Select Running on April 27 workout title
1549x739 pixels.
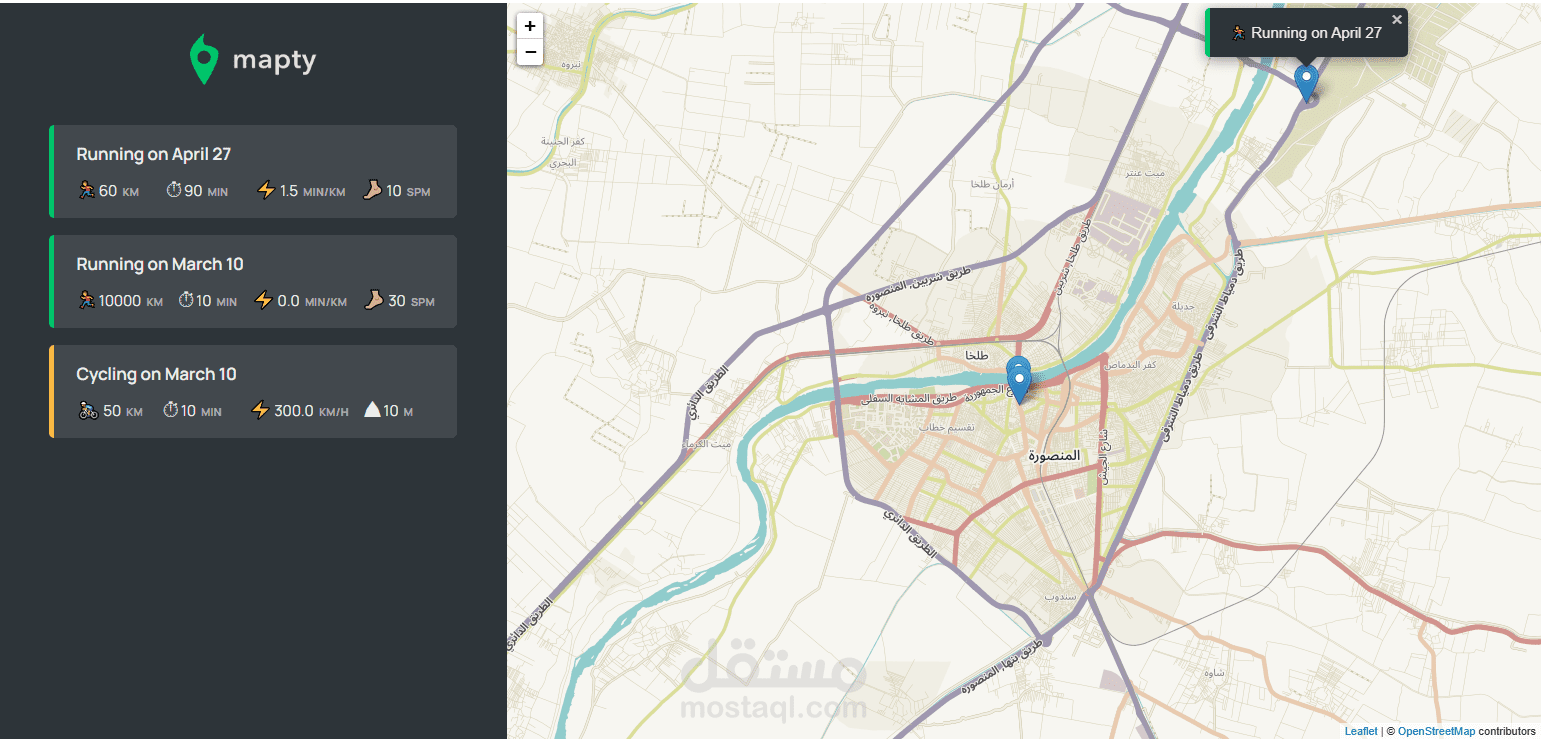pyautogui.click(x=154, y=154)
